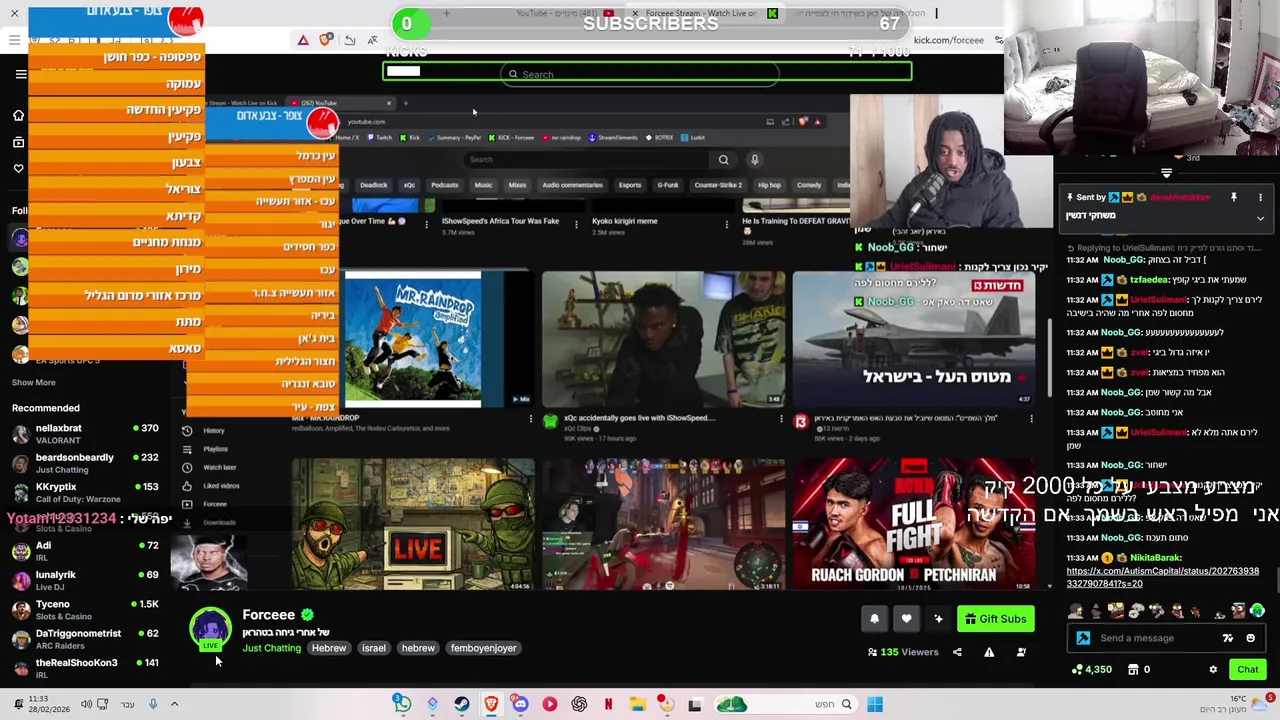Open ChatGPT from Windows taskbar
Image resolution: width=1280 pixels, height=720 pixels.
click(x=579, y=704)
